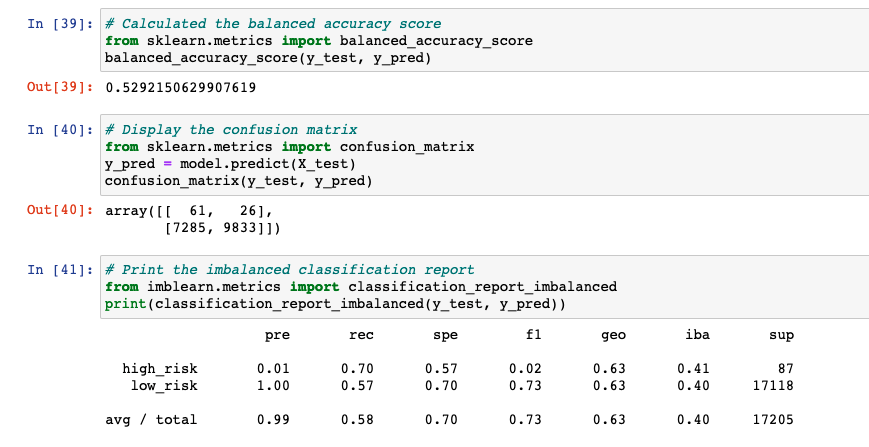The image size is (869, 447).
Task: Click the In [41] prompt label
Action: point(60,270)
